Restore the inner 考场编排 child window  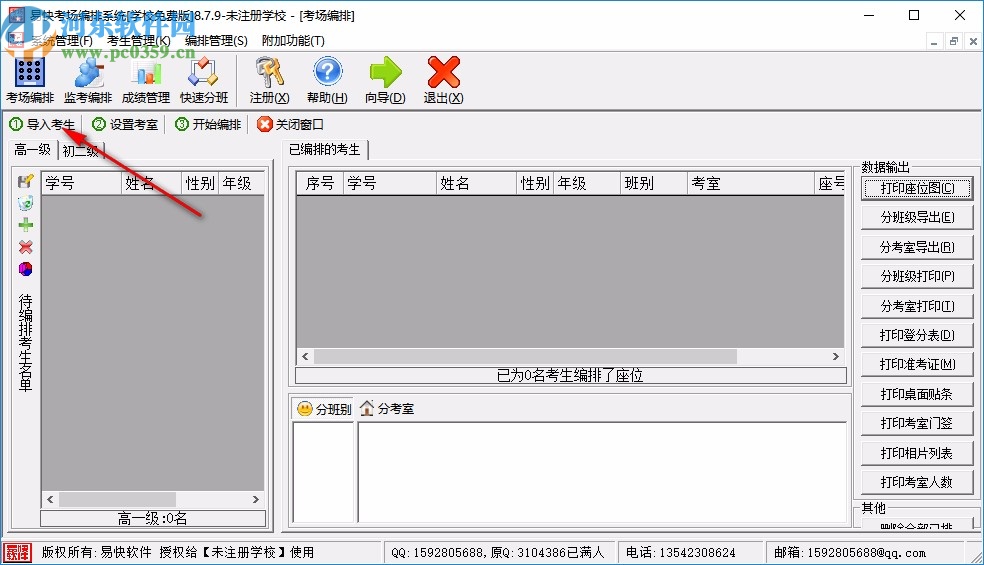tap(953, 41)
